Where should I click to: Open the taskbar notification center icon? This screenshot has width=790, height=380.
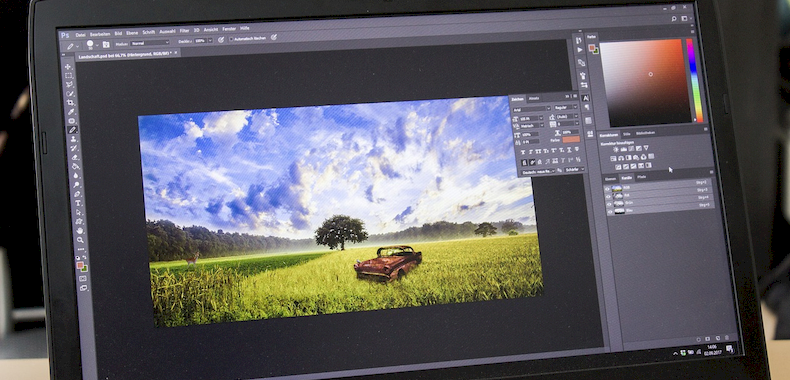click(729, 349)
